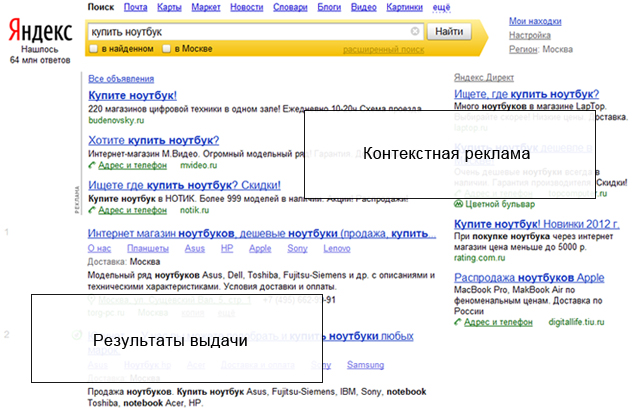The image size is (635, 410).
Task: Open the Карты service tab
Action: 169,7
